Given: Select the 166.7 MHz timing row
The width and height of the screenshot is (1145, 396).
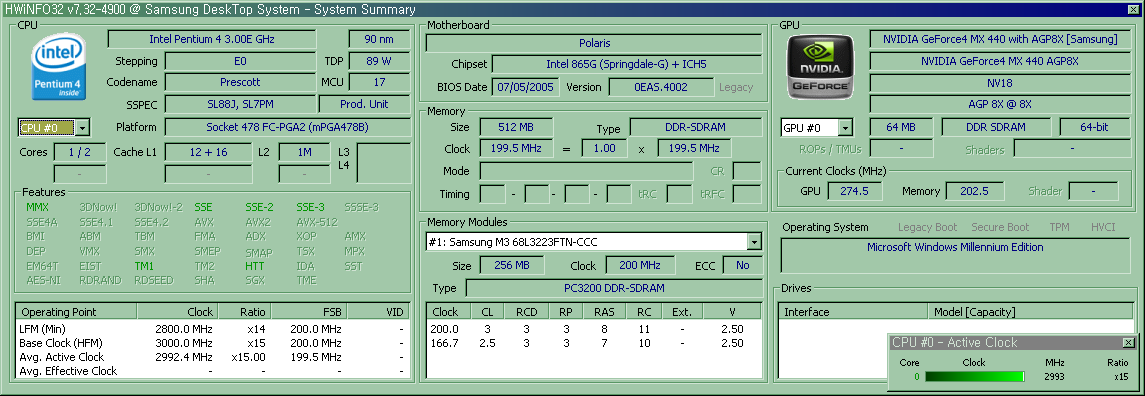Looking at the screenshot, I should click(x=594, y=343).
